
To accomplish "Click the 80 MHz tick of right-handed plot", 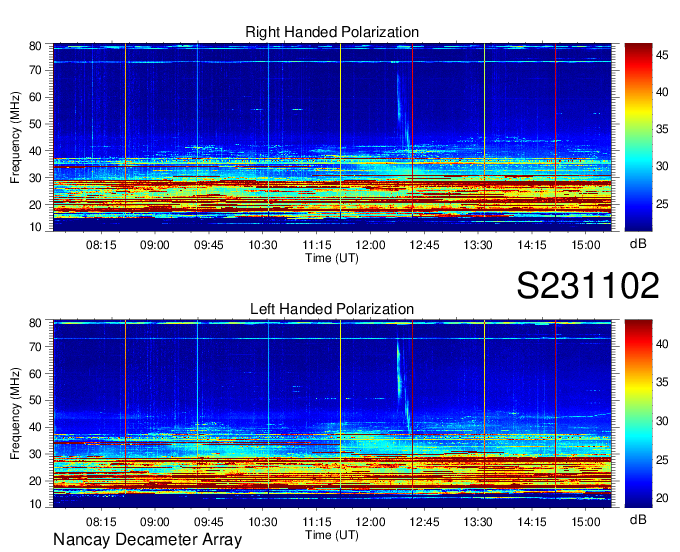I will click(x=36, y=46).
